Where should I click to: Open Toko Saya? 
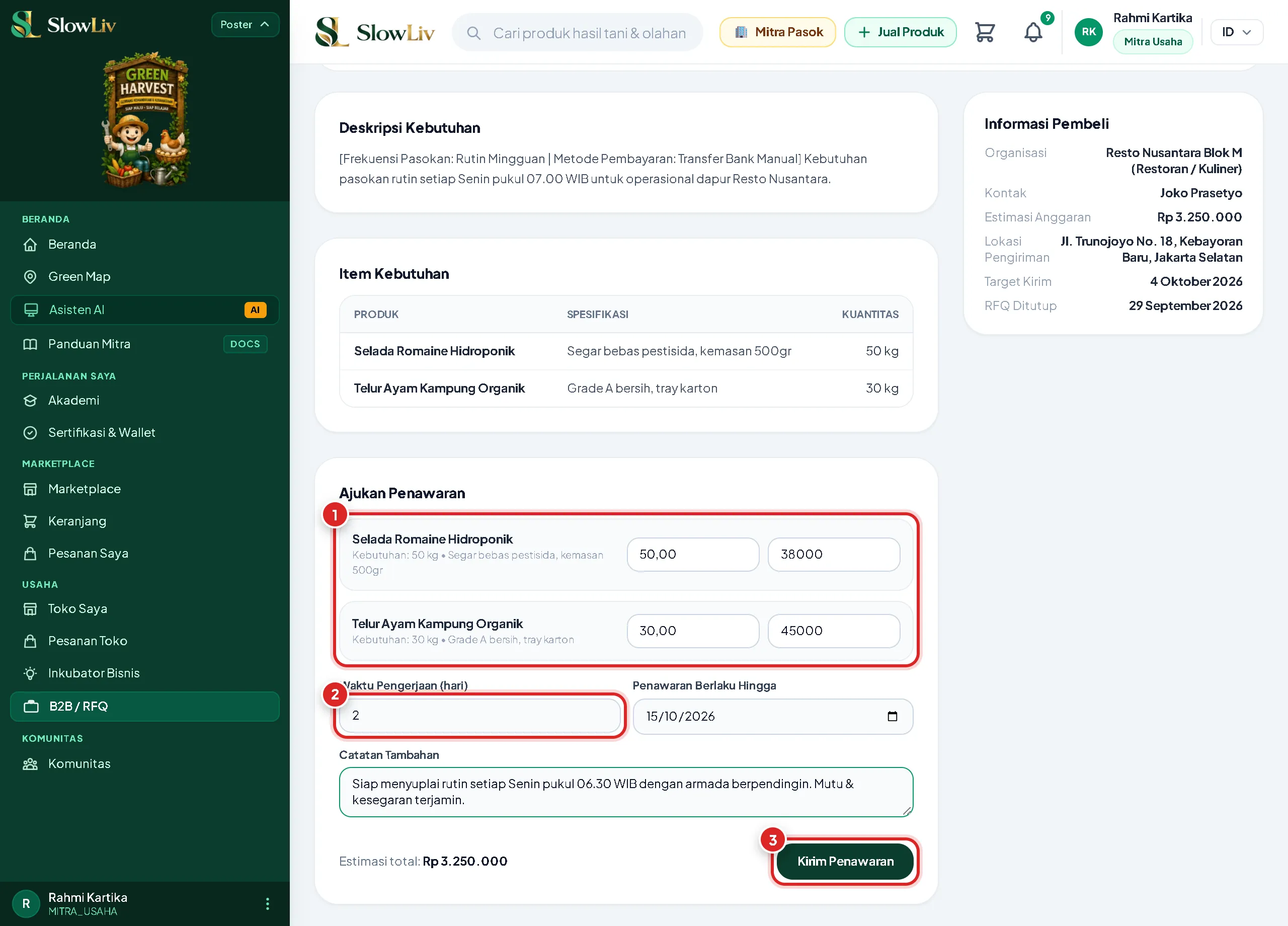click(145, 608)
